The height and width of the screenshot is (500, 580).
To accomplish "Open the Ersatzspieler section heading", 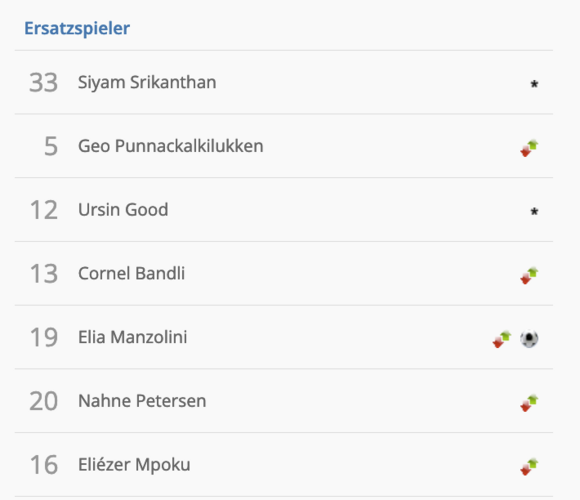I will (77, 28).
